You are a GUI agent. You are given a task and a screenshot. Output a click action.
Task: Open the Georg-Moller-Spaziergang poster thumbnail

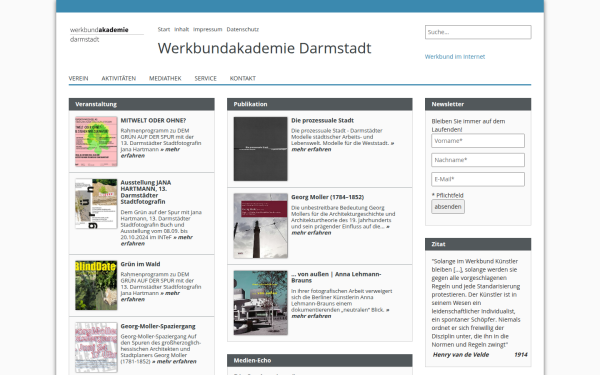pos(96,347)
